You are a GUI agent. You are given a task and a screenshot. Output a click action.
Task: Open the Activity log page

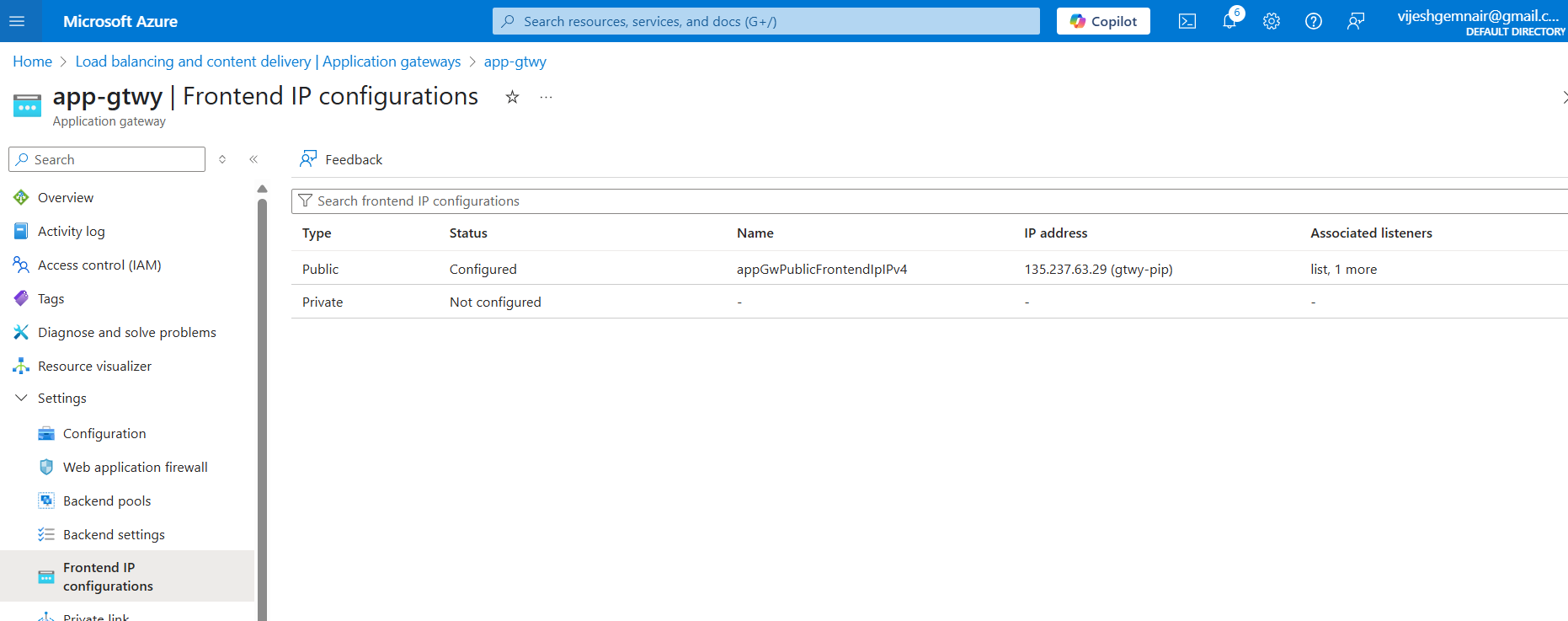point(71,231)
